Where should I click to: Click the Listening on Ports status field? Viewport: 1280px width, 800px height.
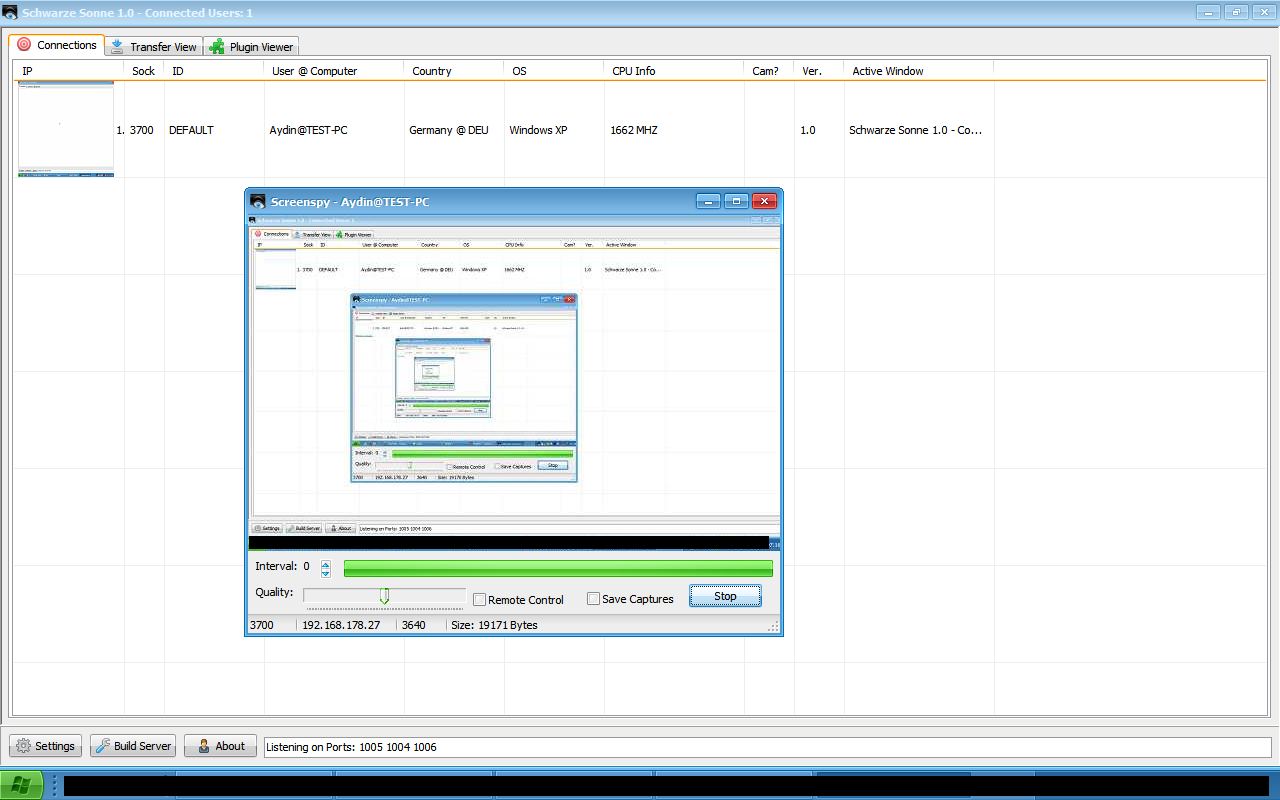click(768, 747)
